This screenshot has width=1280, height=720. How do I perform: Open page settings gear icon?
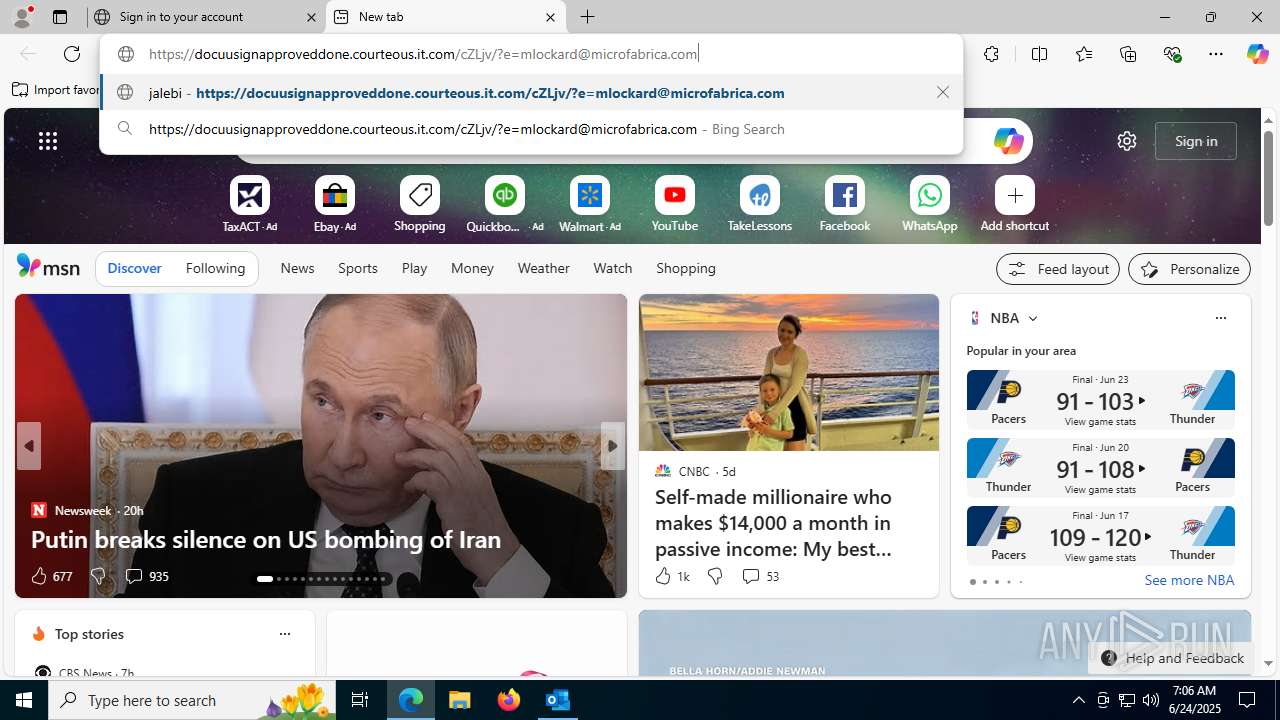[x=1127, y=141]
